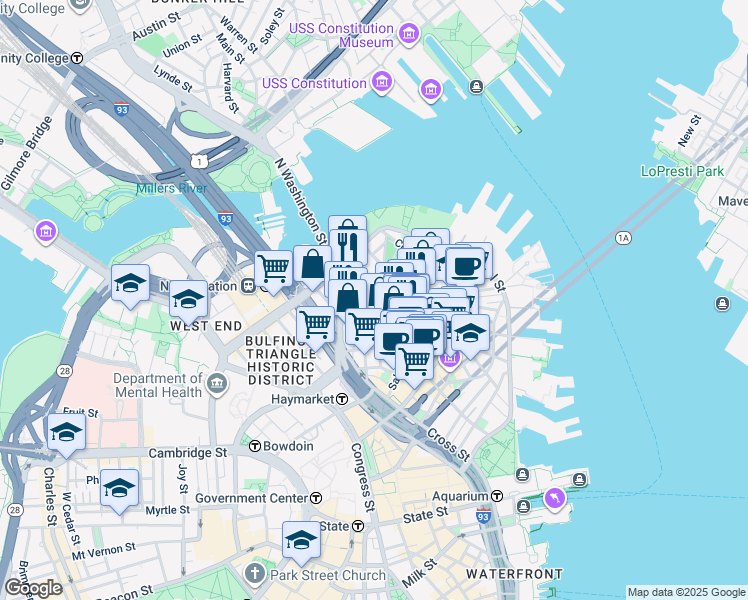This screenshot has width=748, height=600.
Task: Open the Google logo link
Action: (32, 588)
